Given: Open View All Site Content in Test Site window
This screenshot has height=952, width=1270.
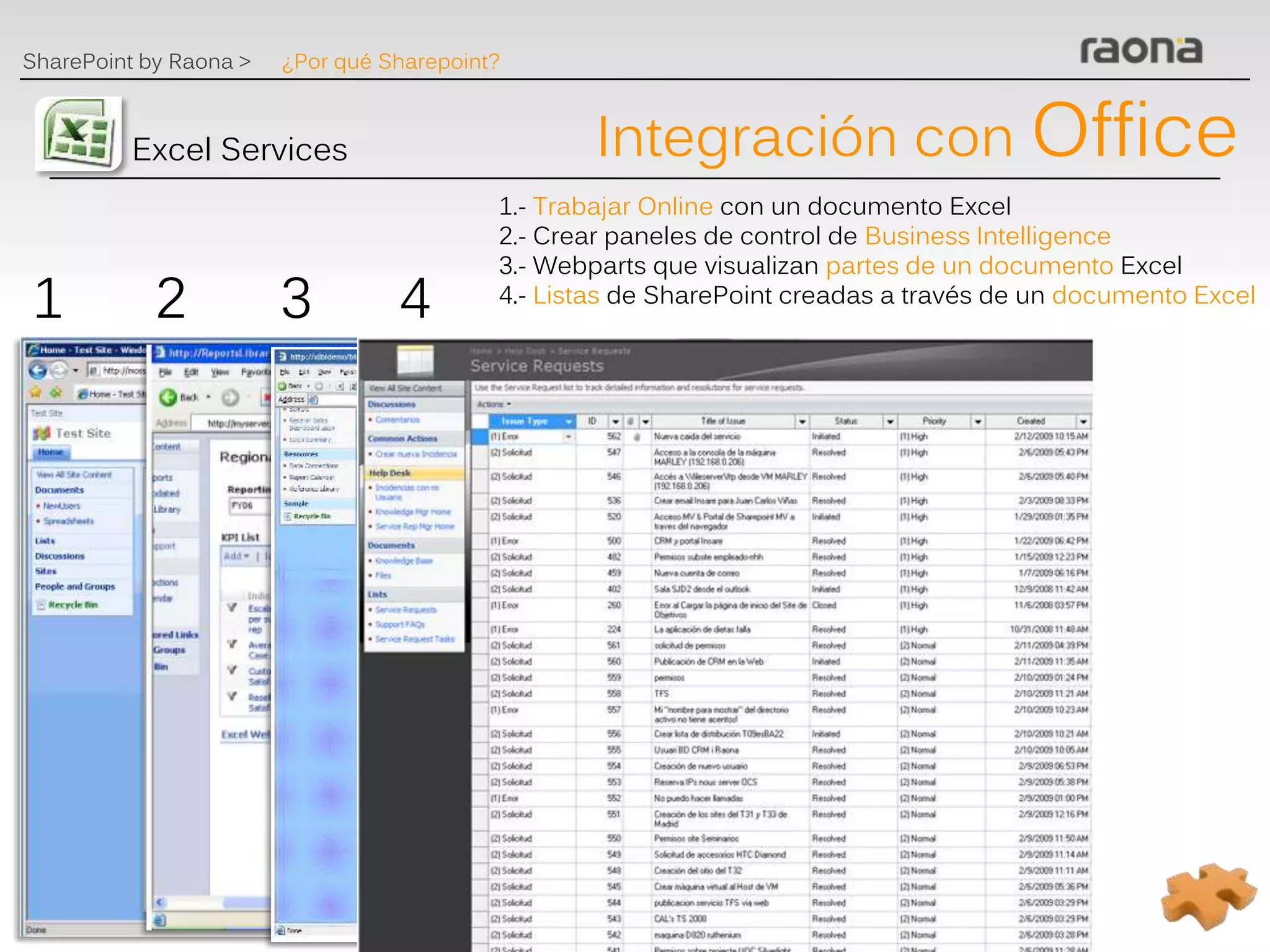Looking at the screenshot, I should (x=74, y=475).
